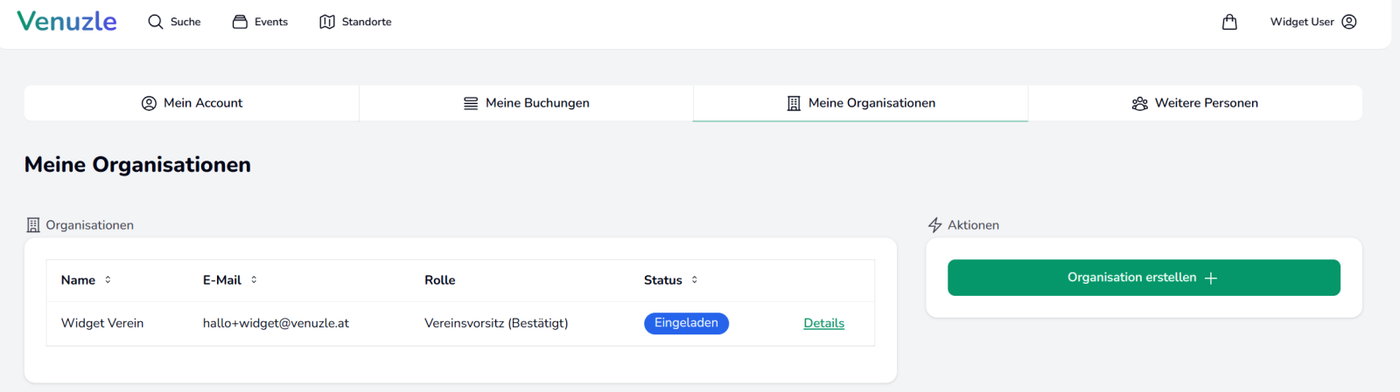
Task: Click the Eingeladen status badge
Action: click(687, 323)
